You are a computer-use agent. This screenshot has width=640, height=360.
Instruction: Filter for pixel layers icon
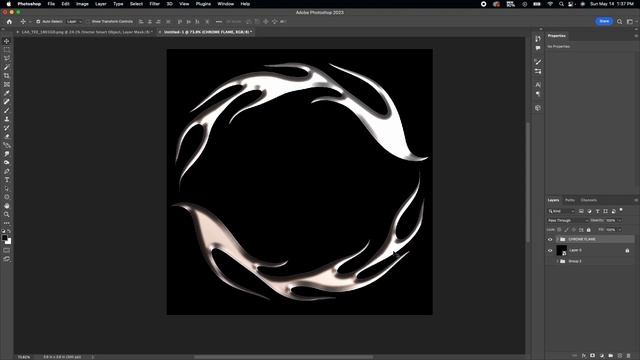pyautogui.click(x=581, y=211)
